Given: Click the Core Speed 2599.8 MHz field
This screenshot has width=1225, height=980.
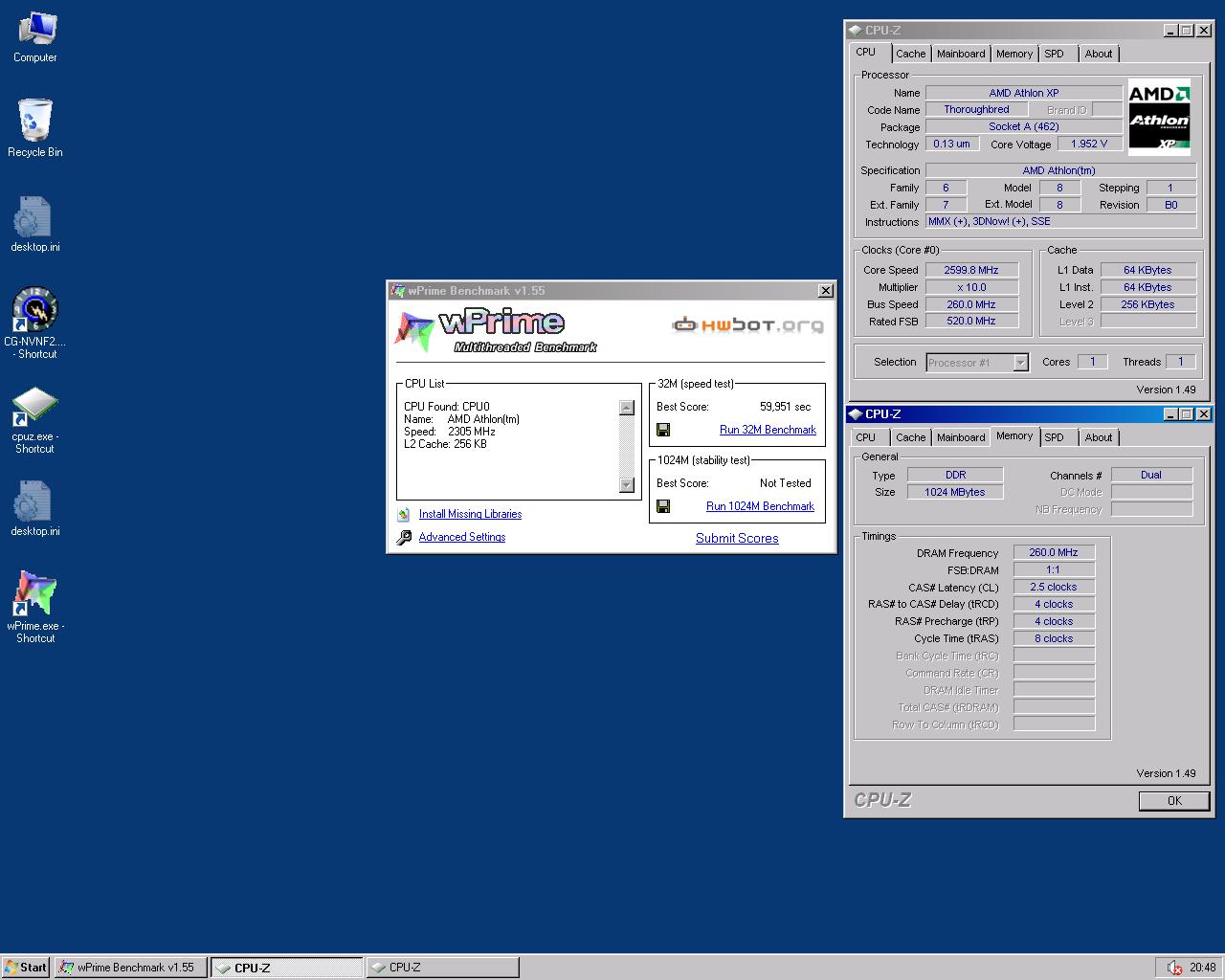Looking at the screenshot, I should pyautogui.click(x=971, y=271).
